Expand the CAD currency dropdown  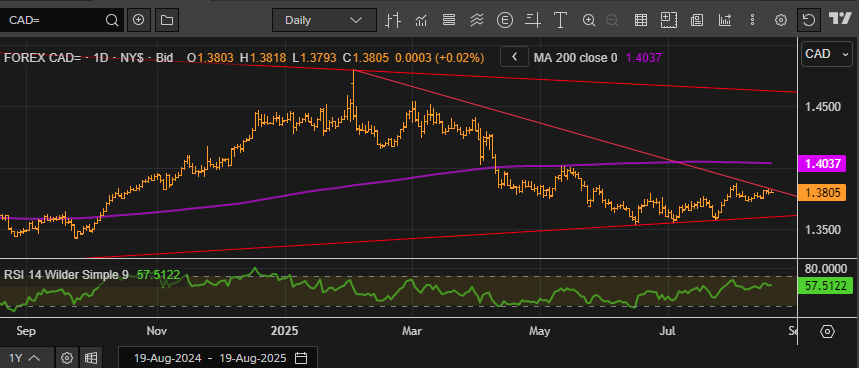pos(827,54)
